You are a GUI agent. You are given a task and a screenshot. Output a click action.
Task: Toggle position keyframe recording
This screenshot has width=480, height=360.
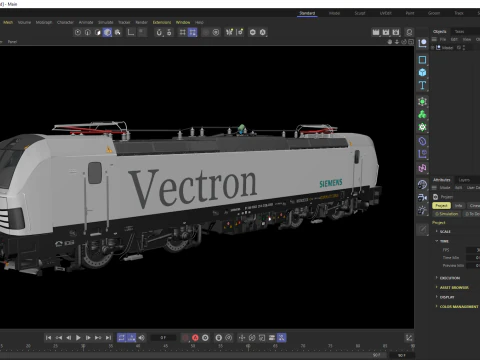[242, 338]
